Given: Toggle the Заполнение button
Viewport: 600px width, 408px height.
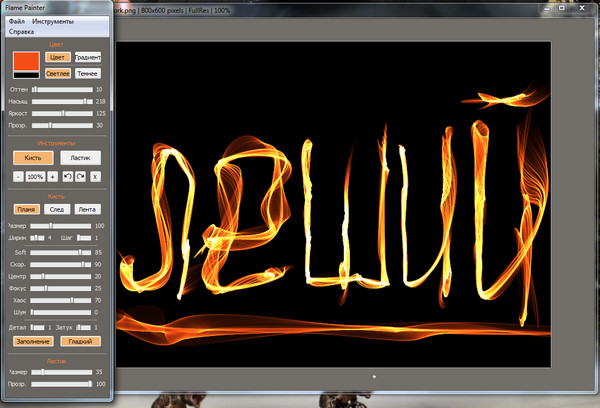Looking at the screenshot, I should [33, 341].
